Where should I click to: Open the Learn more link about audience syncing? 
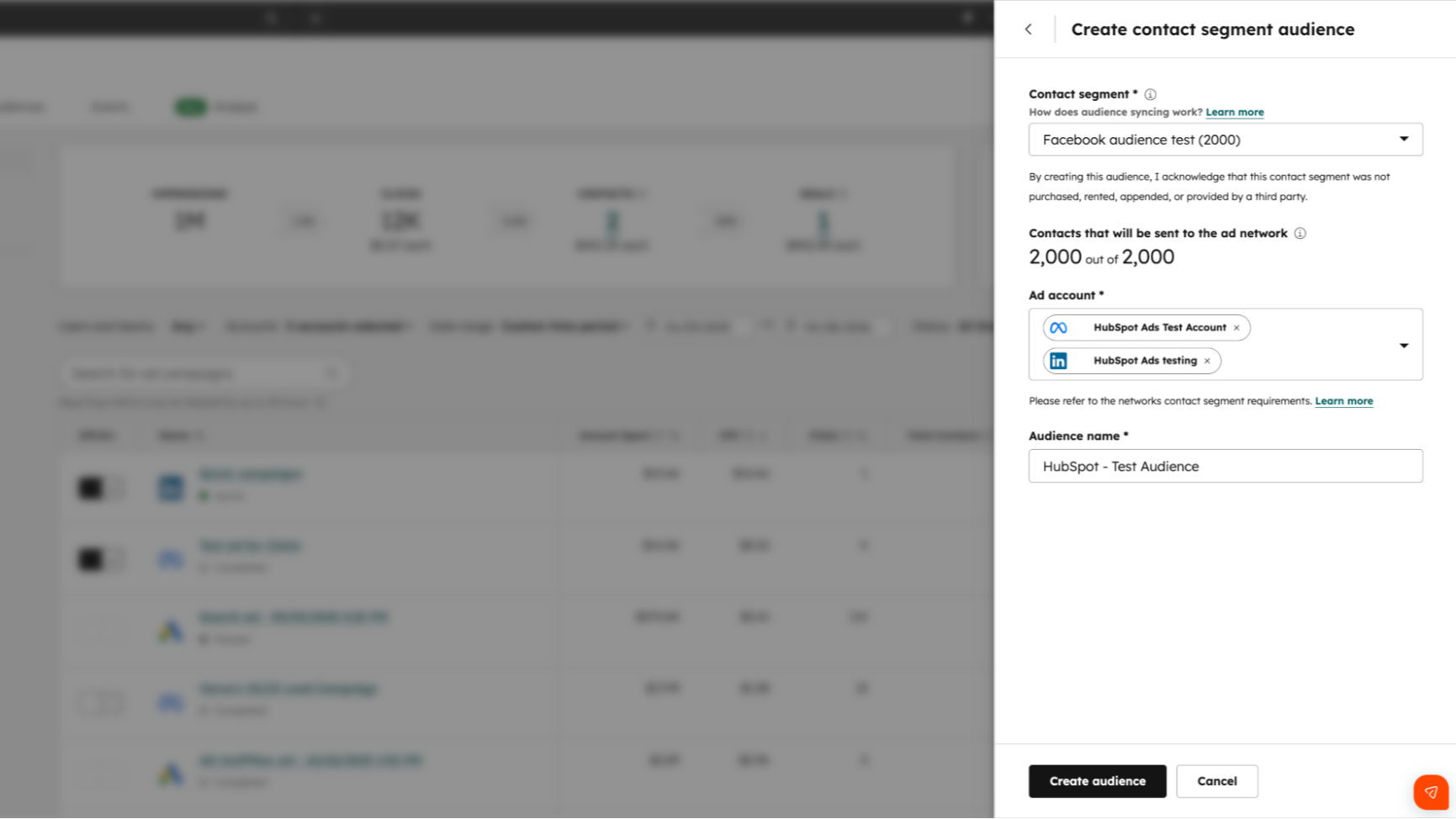pos(1234,112)
